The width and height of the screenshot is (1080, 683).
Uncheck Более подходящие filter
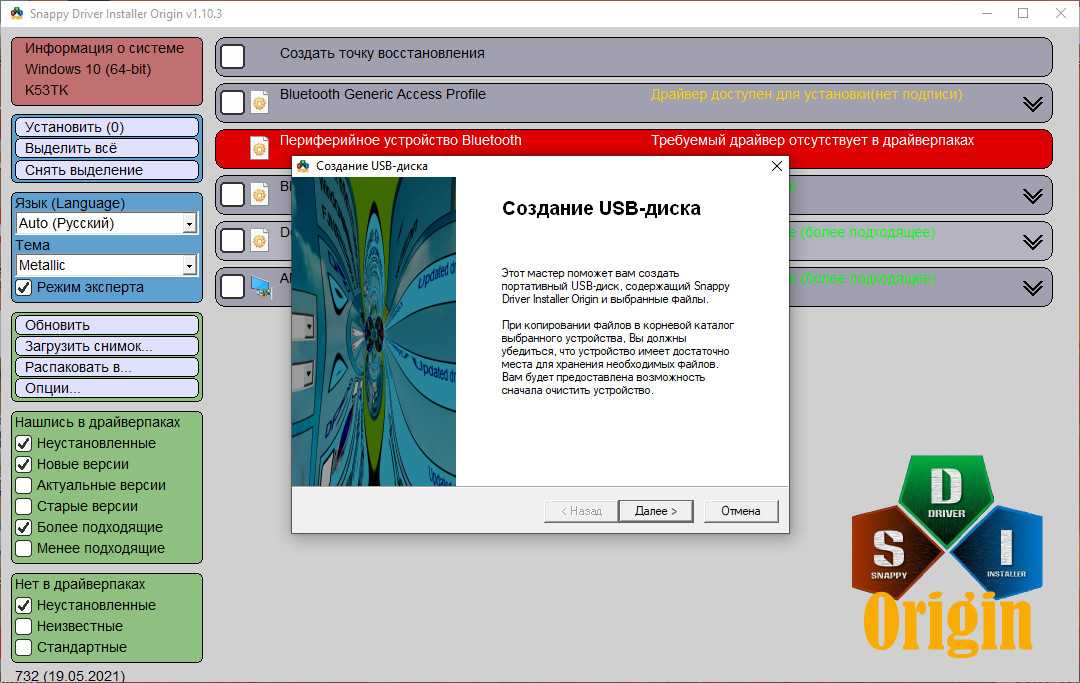point(23,527)
